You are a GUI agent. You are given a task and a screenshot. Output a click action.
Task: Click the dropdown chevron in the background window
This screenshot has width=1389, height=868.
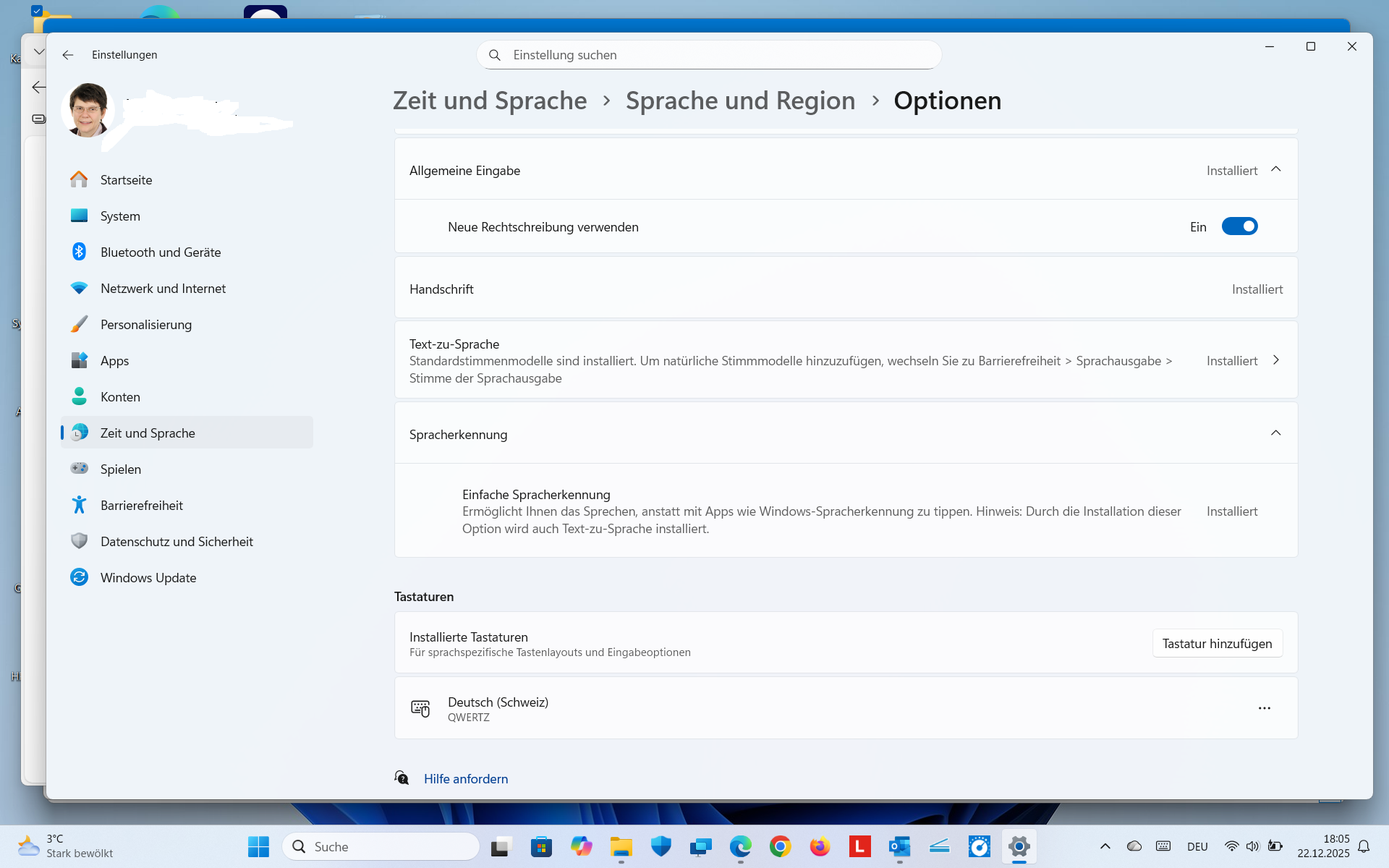click(38, 52)
